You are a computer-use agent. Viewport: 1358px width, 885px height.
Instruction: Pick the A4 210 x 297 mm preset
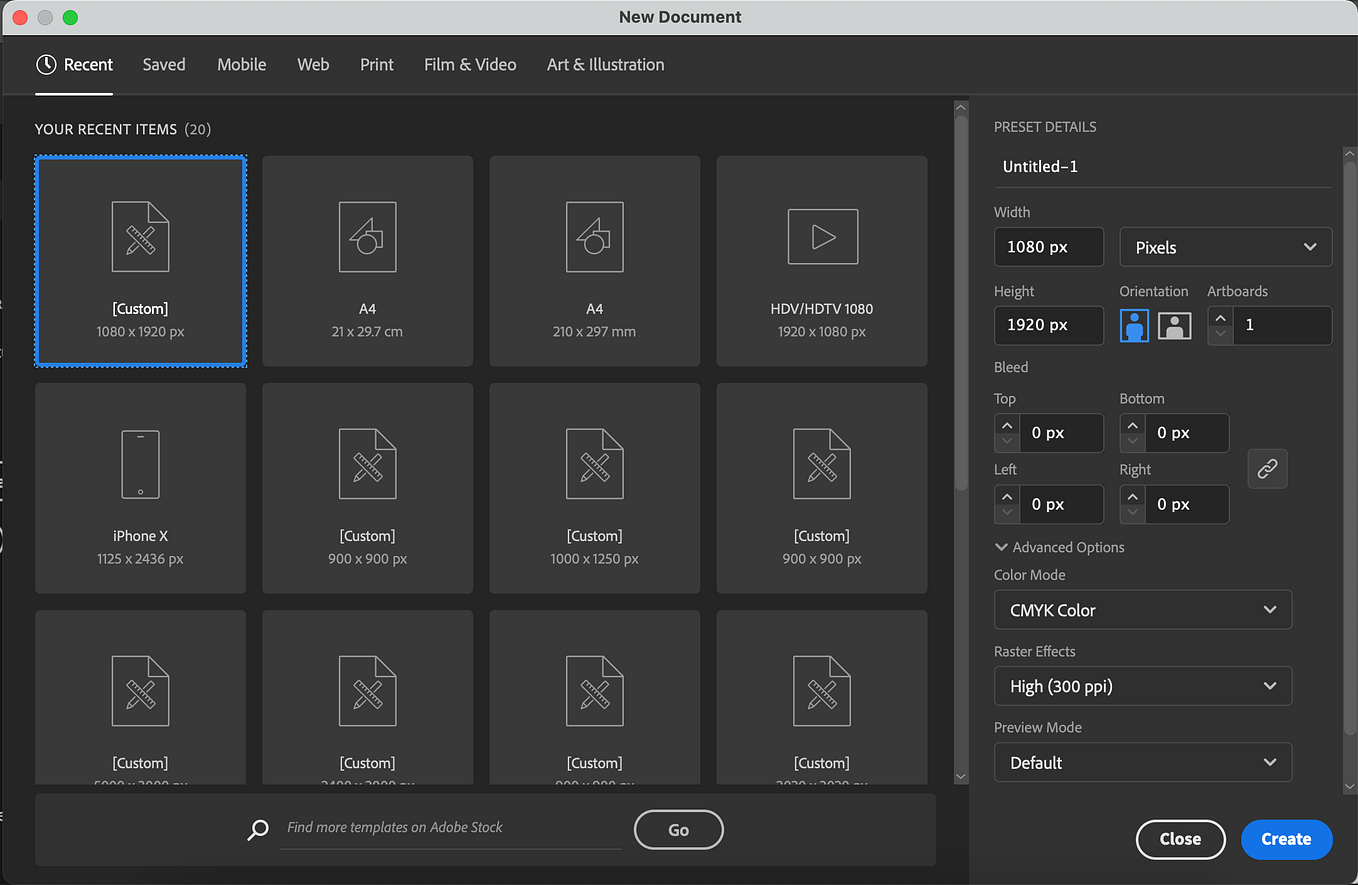pos(594,261)
